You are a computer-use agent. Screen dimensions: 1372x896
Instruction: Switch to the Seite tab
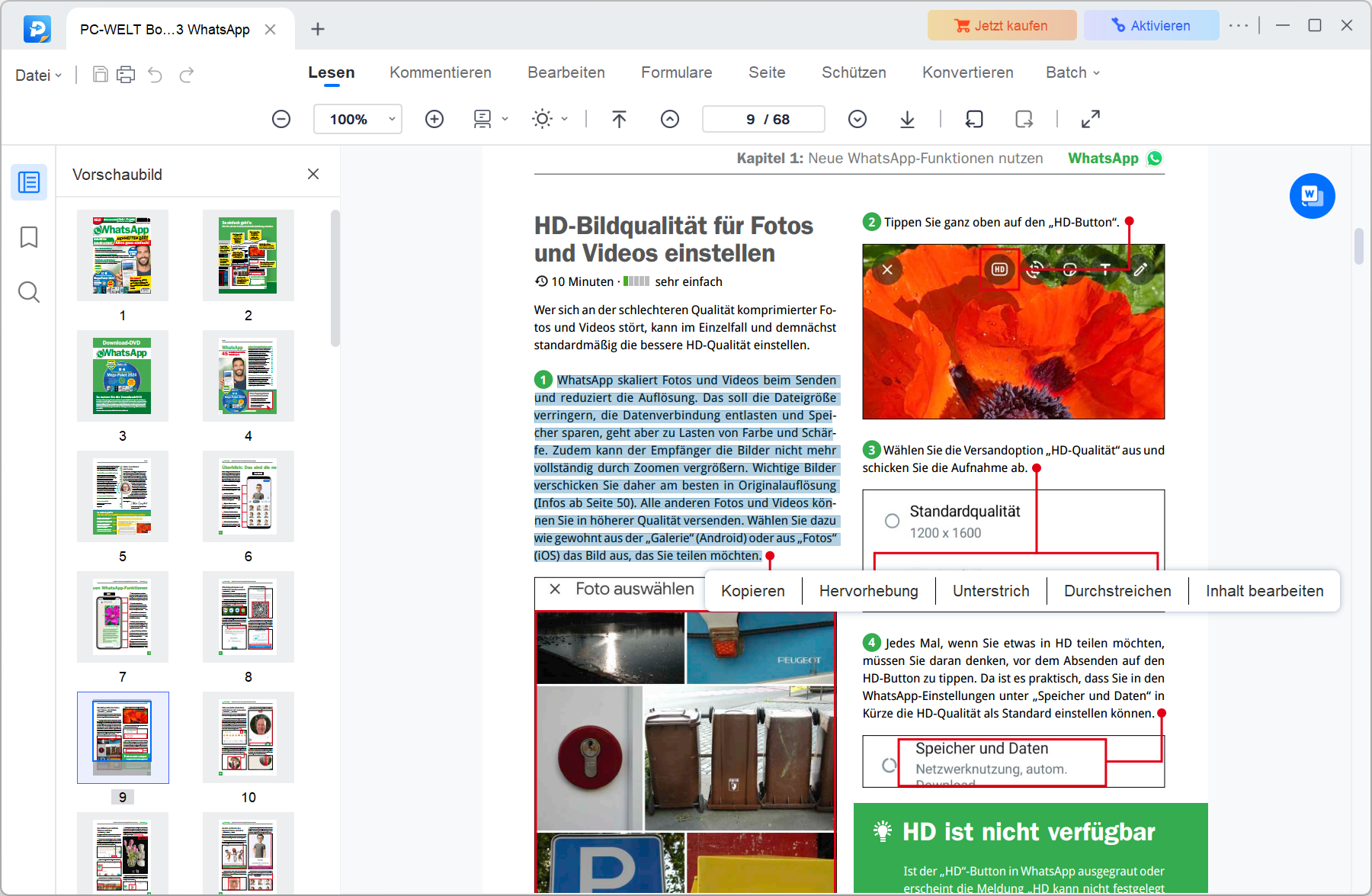coord(767,72)
